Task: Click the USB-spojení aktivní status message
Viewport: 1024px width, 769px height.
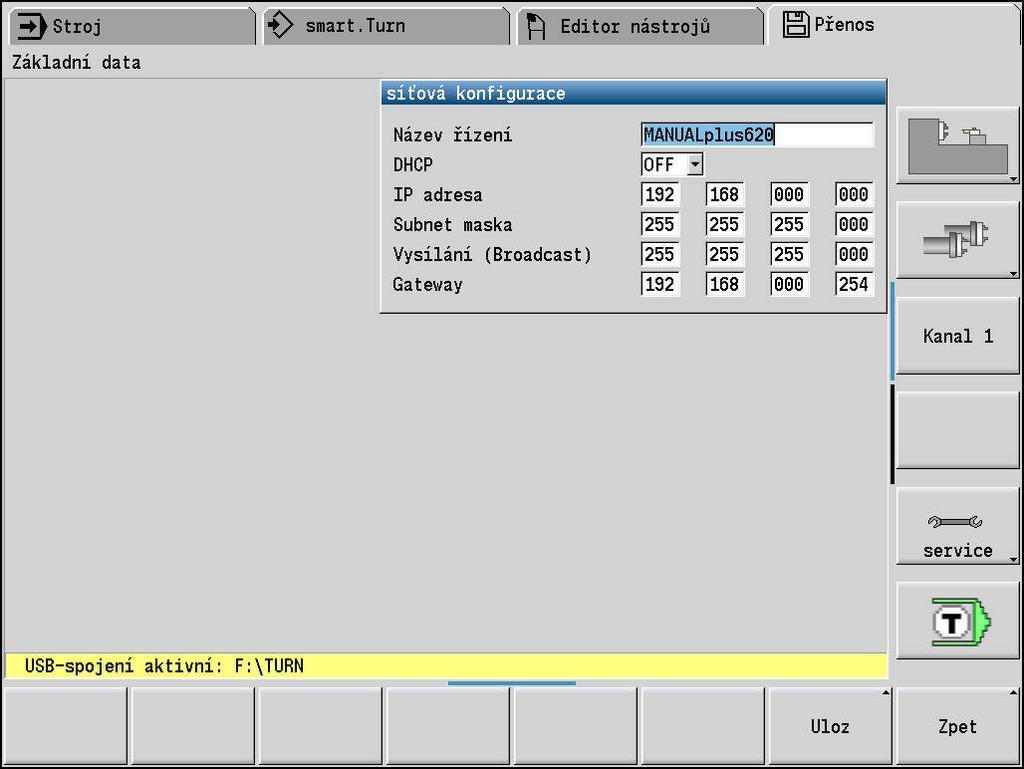Action: point(445,666)
